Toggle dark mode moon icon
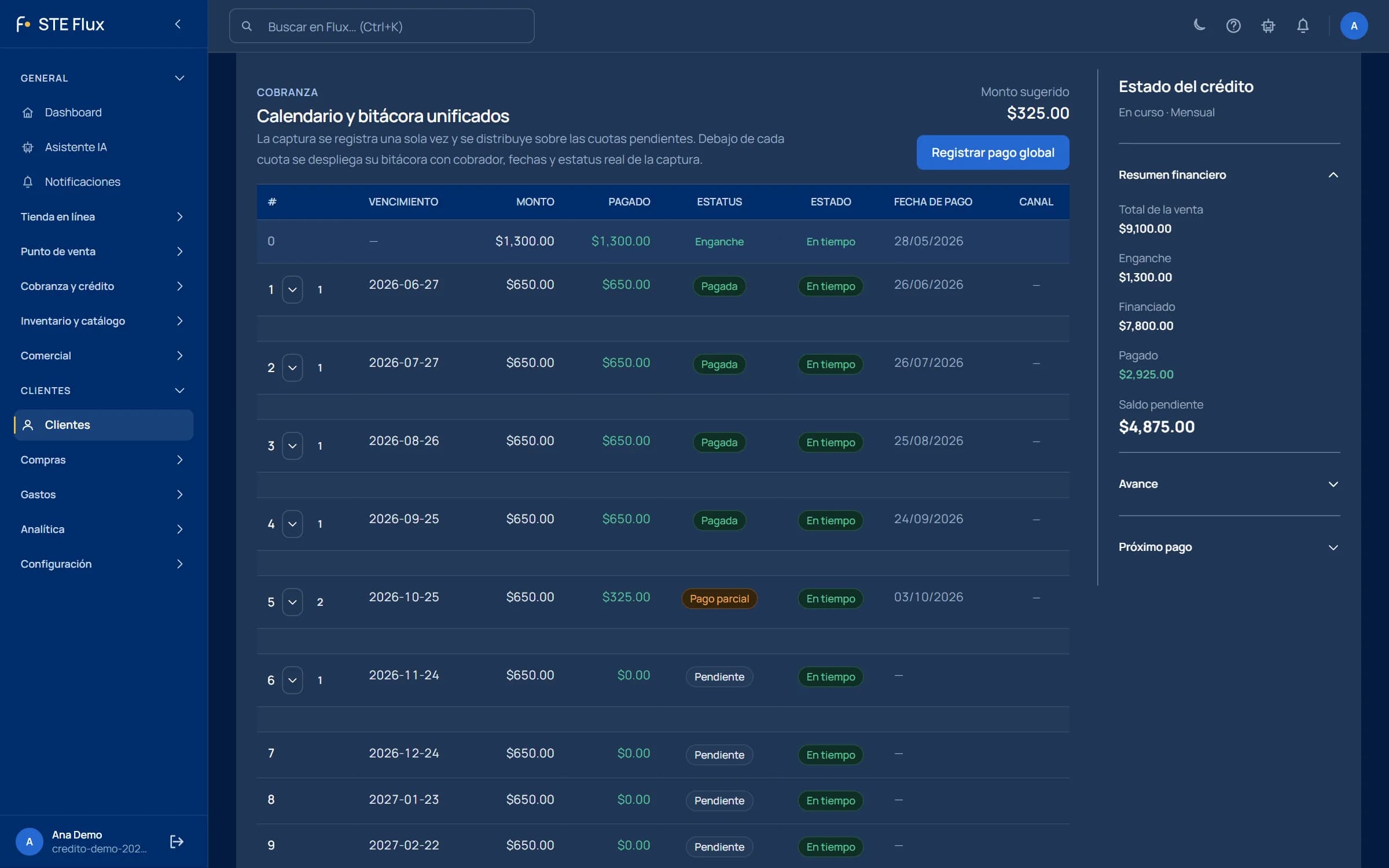 coord(1199,25)
